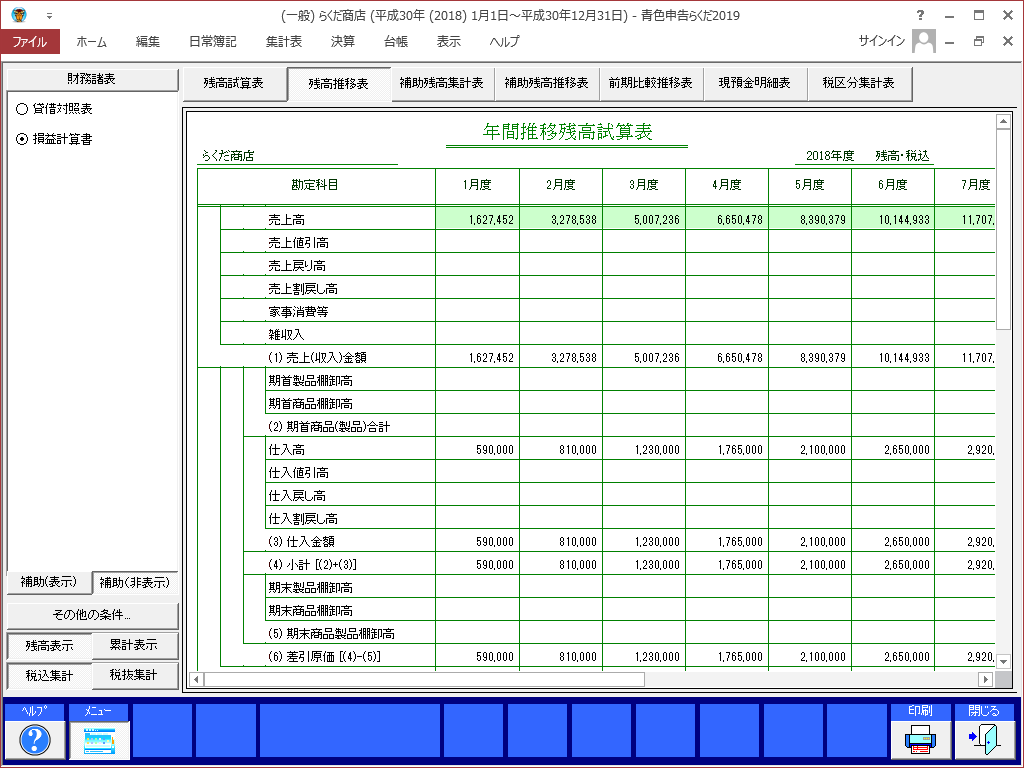Toggle 補助(非表示) button
This screenshot has width=1024, height=768.
coord(135,582)
